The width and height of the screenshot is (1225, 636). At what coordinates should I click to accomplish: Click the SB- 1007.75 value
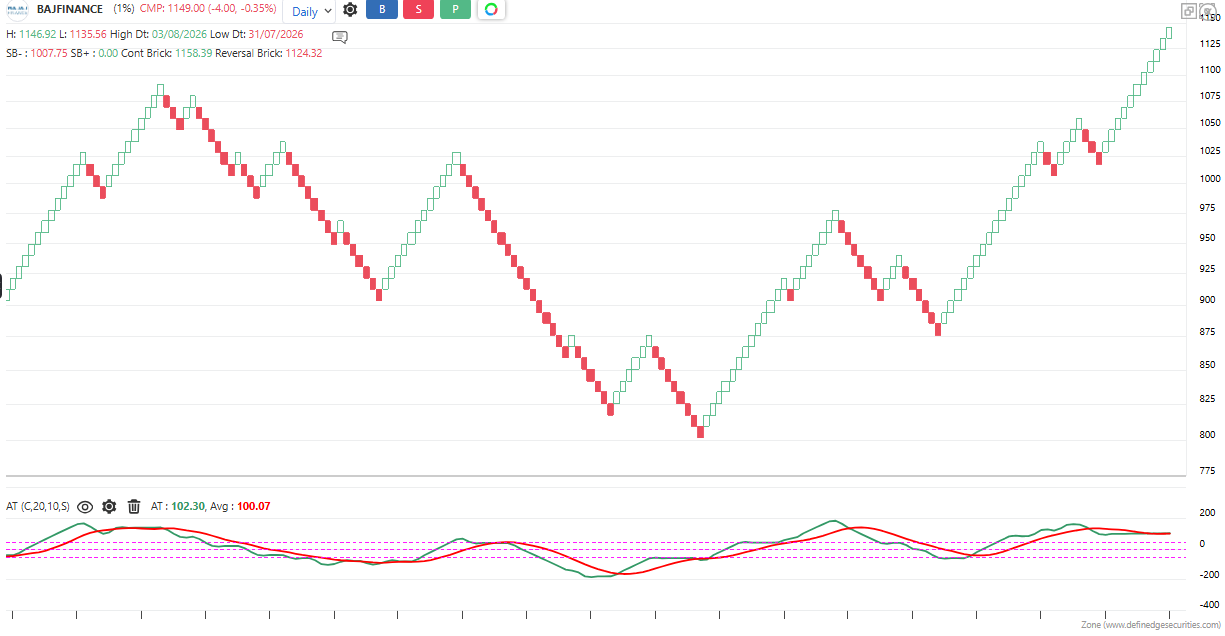click(49, 53)
